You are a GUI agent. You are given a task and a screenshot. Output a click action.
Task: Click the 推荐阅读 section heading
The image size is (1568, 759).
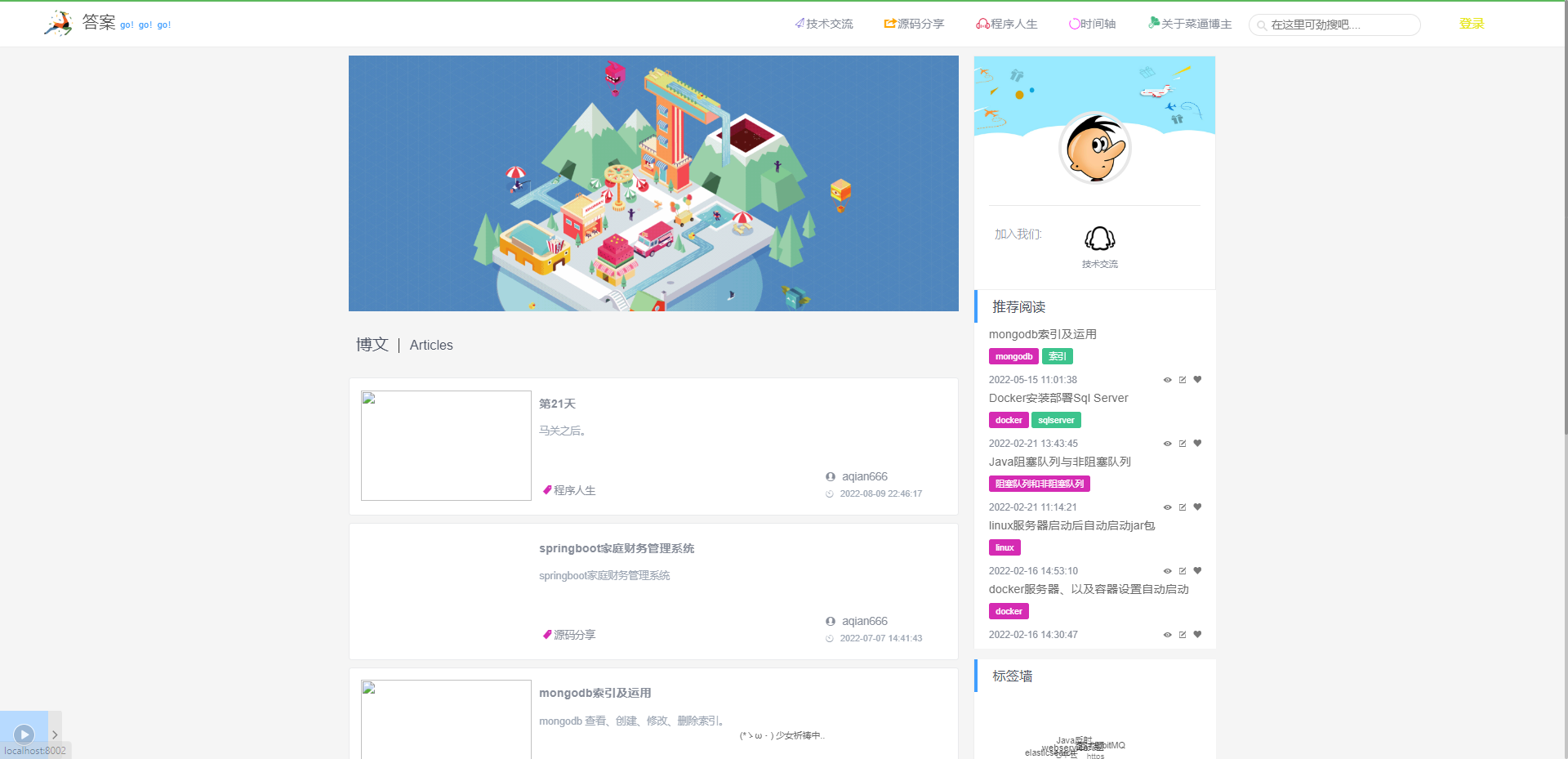[1019, 307]
